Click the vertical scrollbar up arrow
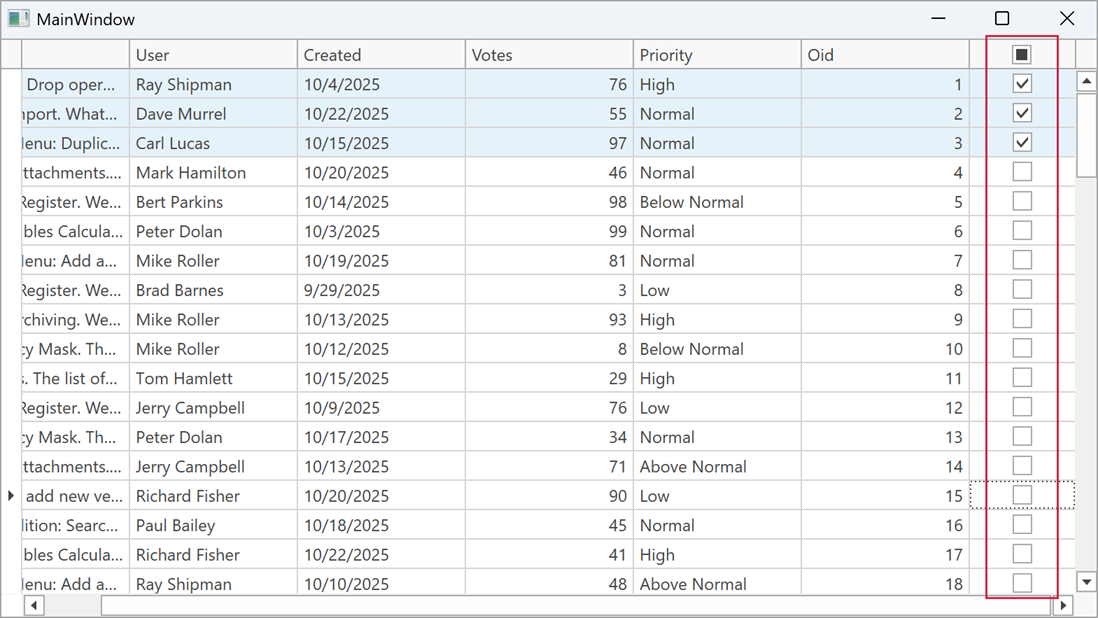This screenshot has width=1098, height=618. [x=1086, y=81]
